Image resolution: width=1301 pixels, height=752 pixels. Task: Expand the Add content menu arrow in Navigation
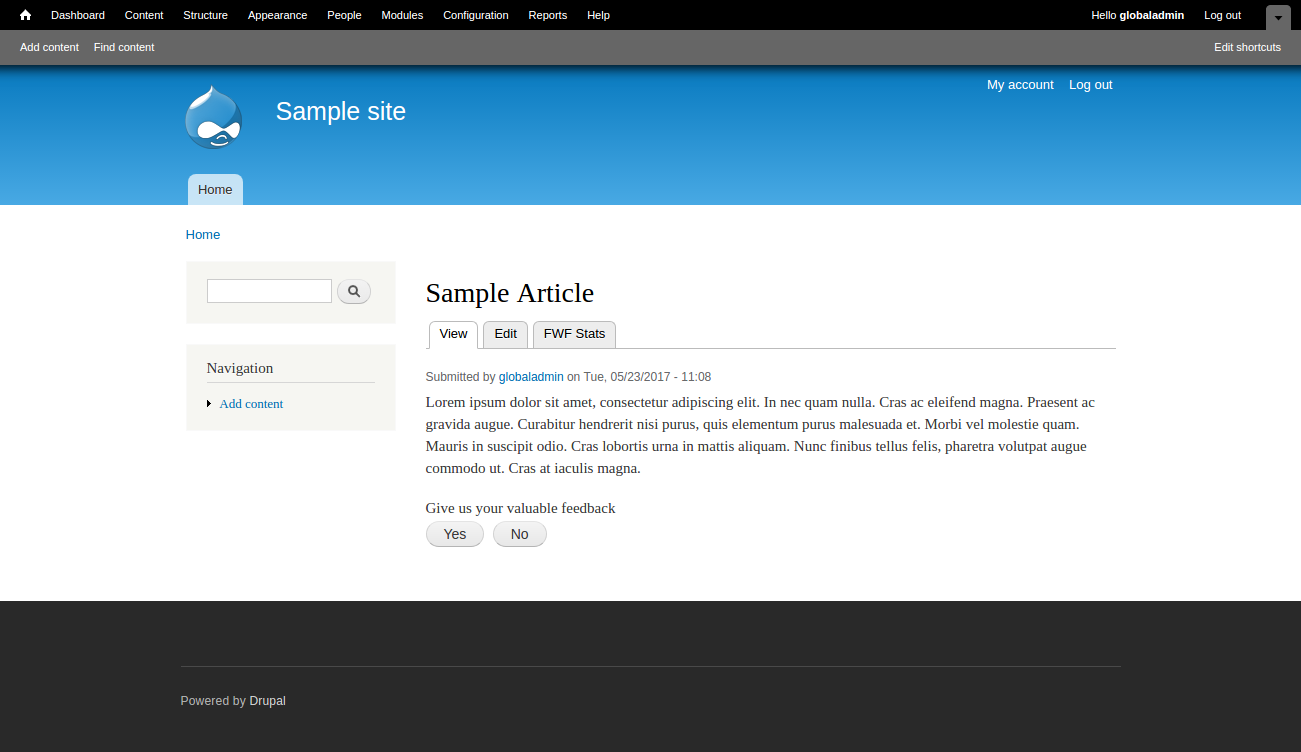208,403
